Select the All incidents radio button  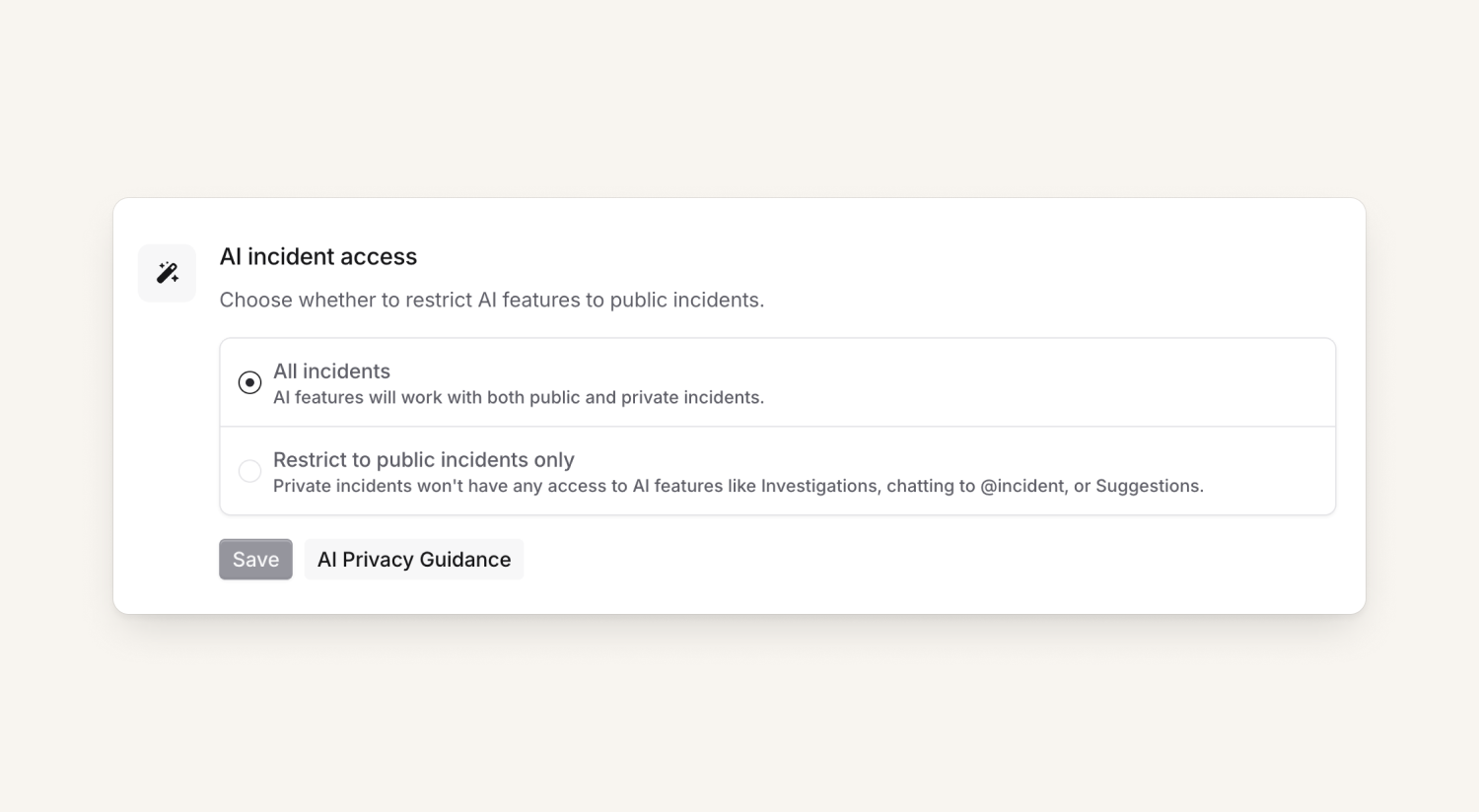(x=249, y=382)
